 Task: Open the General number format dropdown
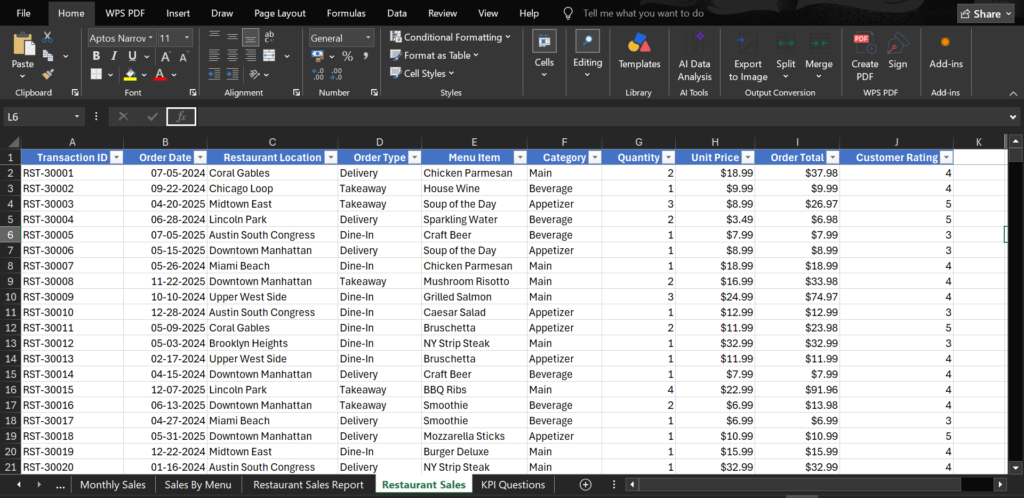[x=368, y=38]
